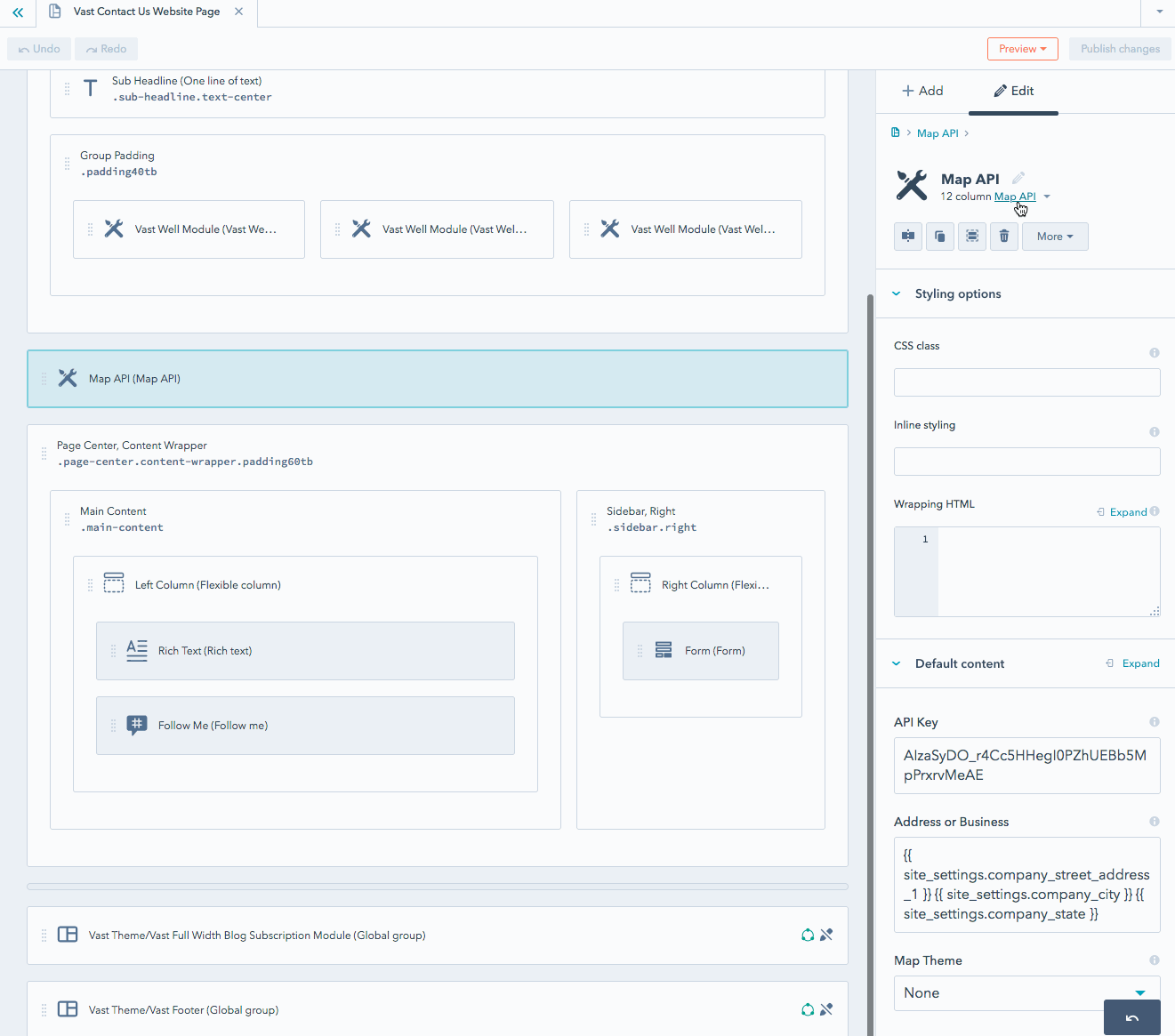Viewport: 1175px width, 1036px height.
Task: Show info for Address or Business
Action: (1155, 822)
